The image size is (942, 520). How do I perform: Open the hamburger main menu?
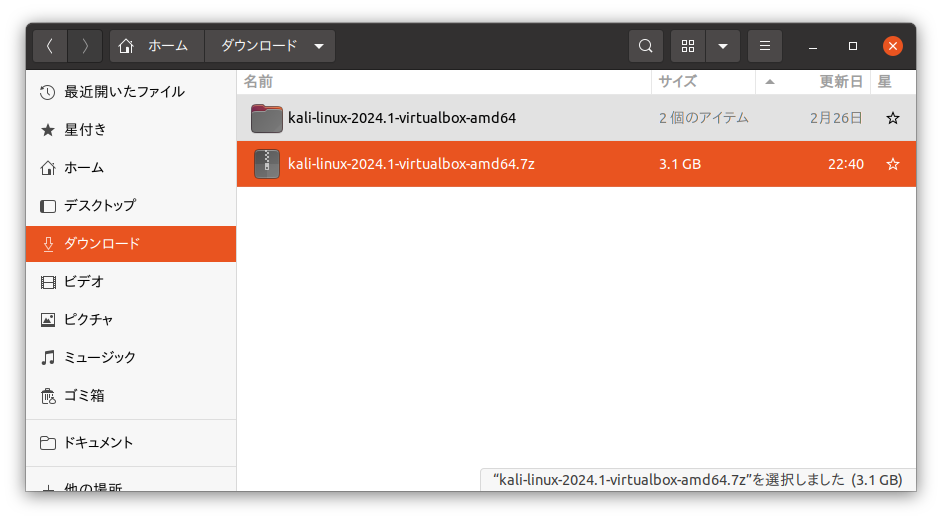[765, 46]
